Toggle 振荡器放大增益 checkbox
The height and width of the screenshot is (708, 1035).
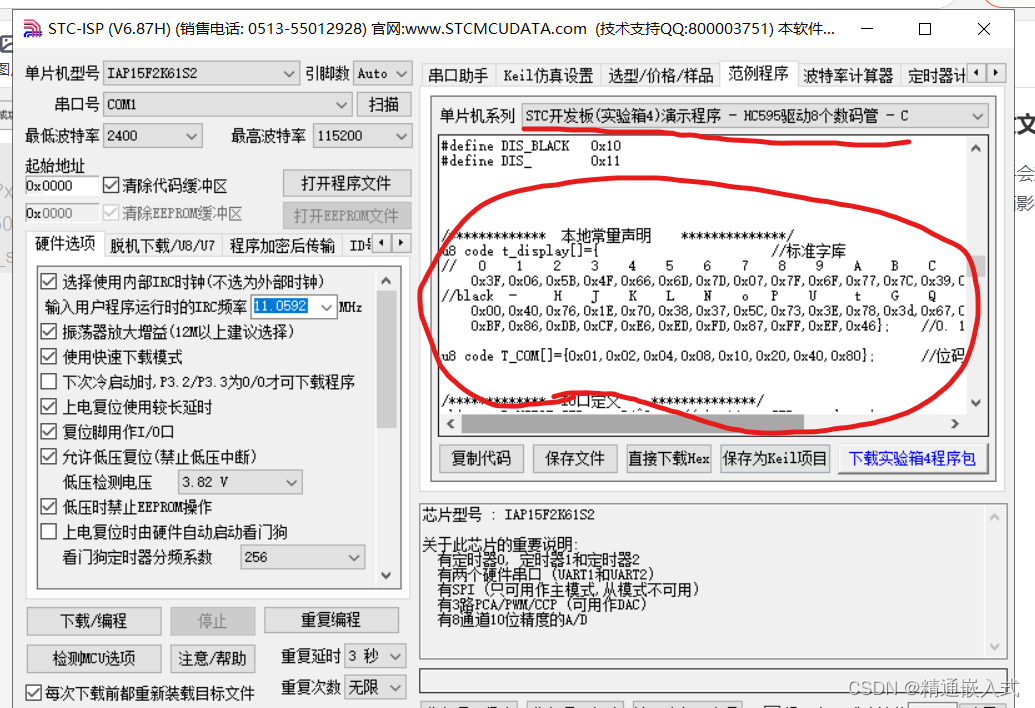tap(48, 331)
